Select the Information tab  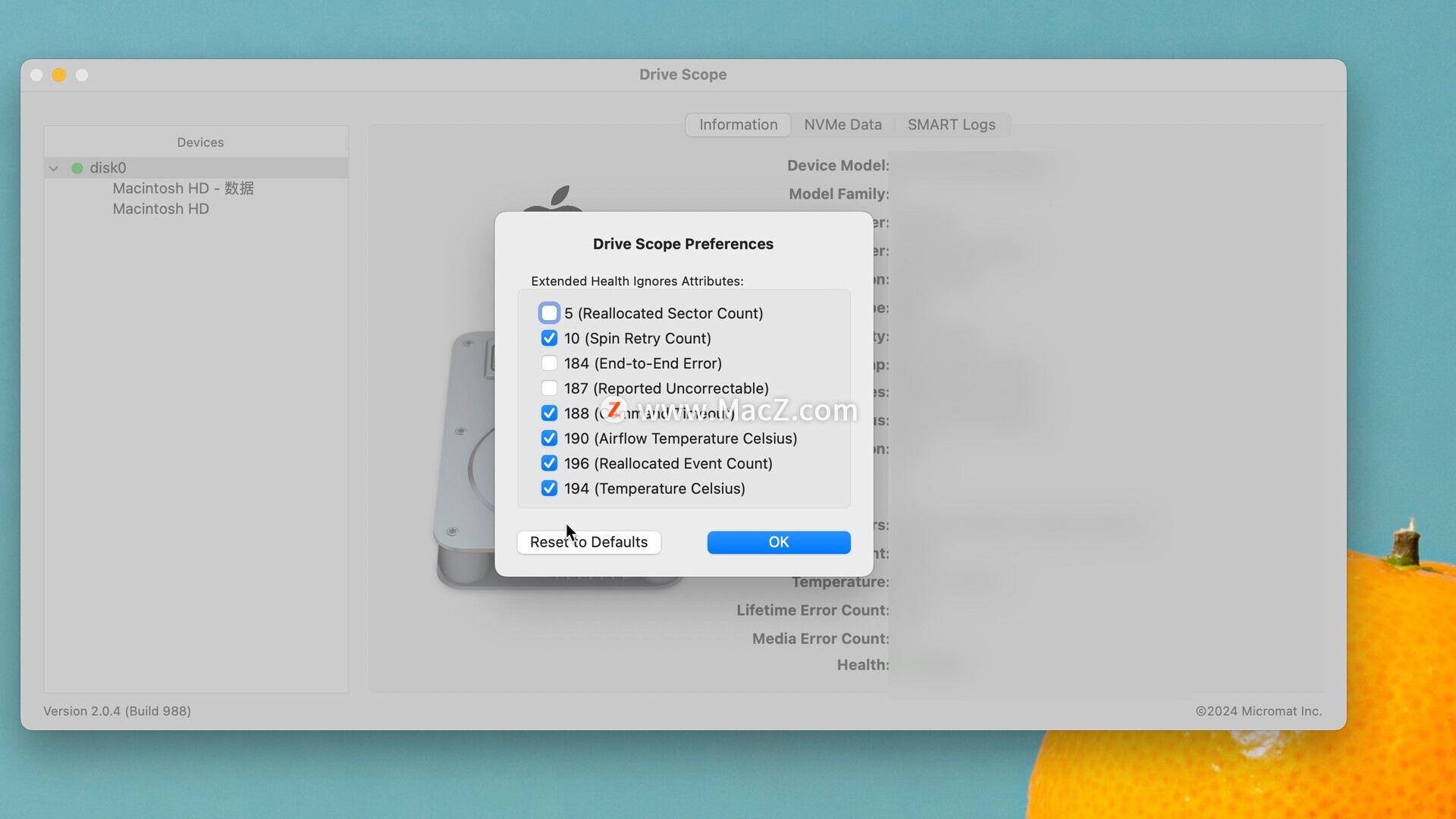(x=738, y=124)
